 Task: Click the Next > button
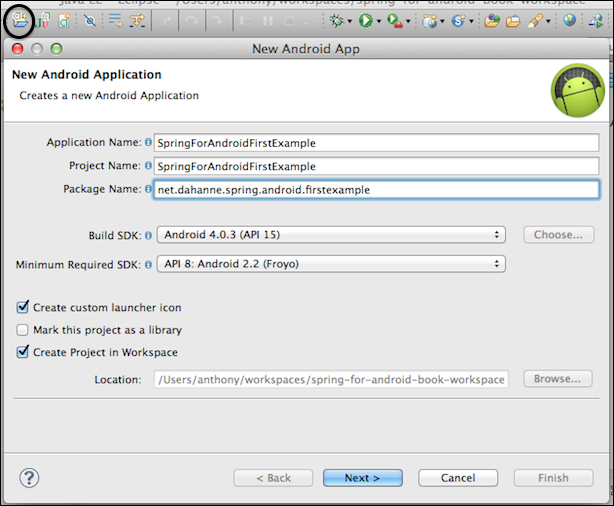[x=363, y=478]
